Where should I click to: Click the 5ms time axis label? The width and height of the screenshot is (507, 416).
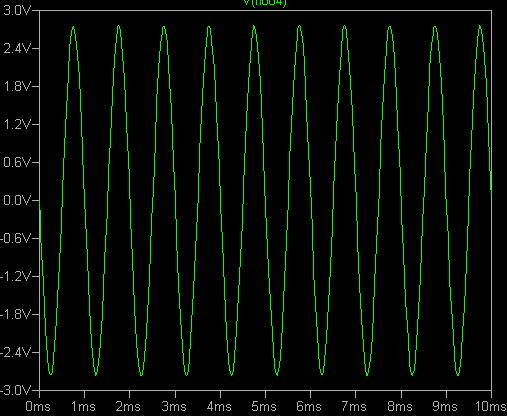[264, 406]
